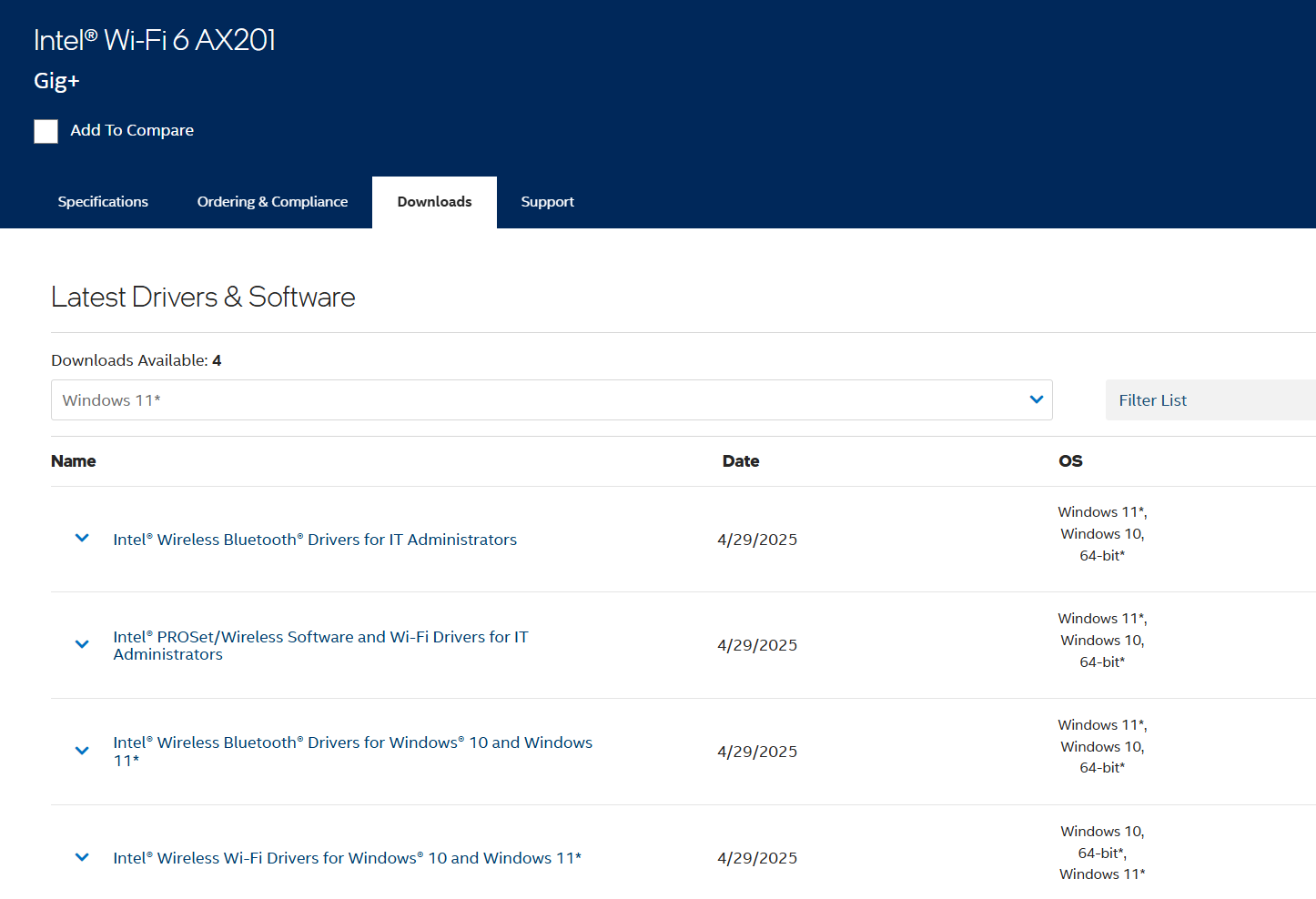Viewport: 1316px width, 899px height.
Task: Select the Downloads tab
Action: [x=434, y=202]
